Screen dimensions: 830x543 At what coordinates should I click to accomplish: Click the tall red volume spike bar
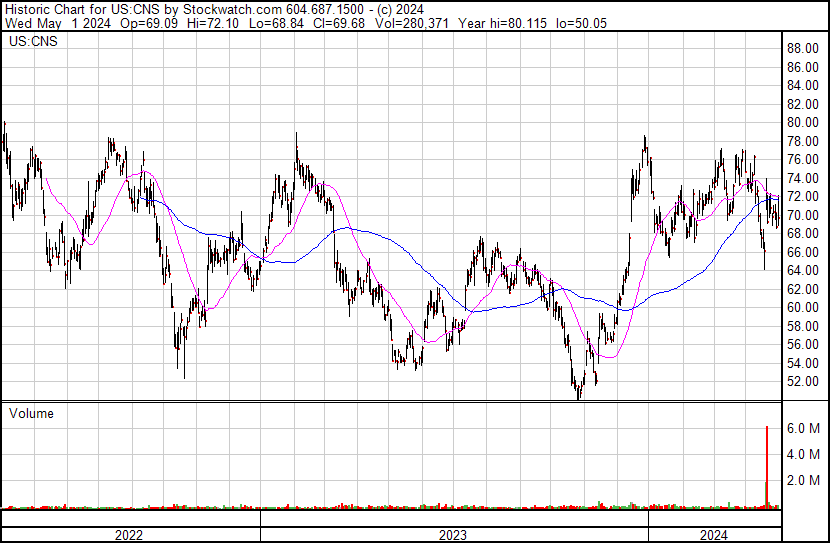[767, 467]
